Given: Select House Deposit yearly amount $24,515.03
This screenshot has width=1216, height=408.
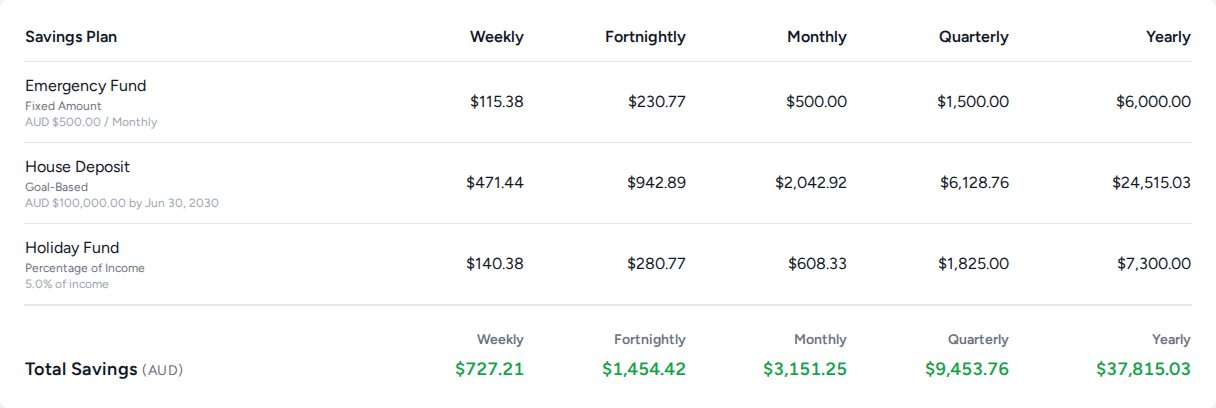Looking at the screenshot, I should [1151, 183].
